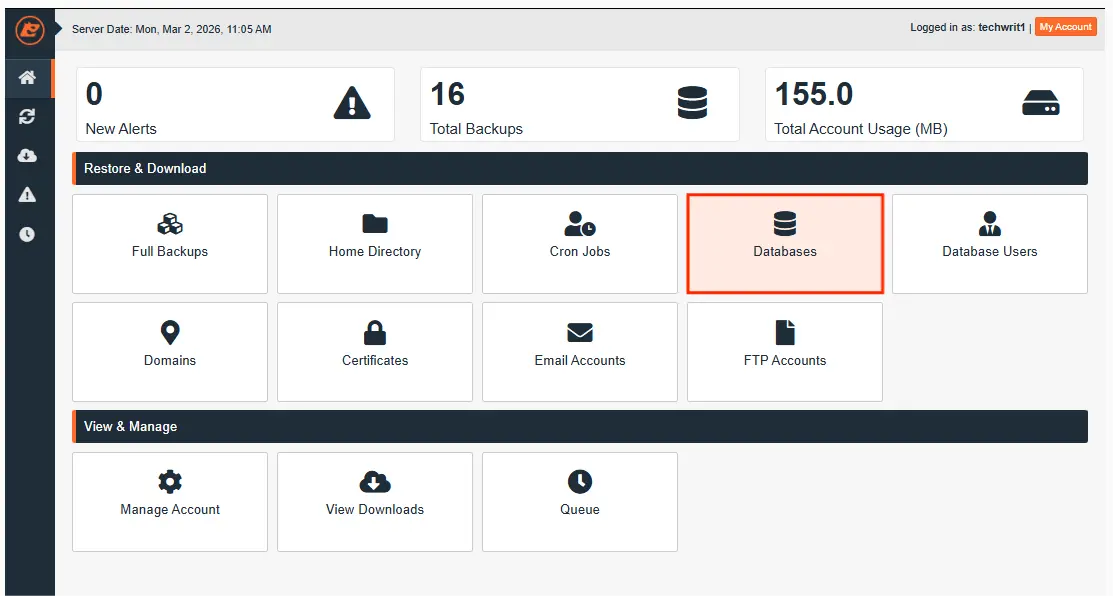Select the Certificates tile
Screen dimensions: 1113x596
(375, 351)
